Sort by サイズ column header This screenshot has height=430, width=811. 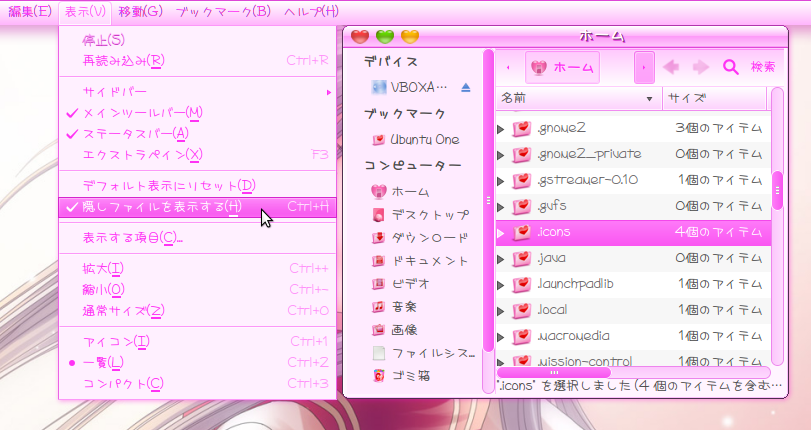point(714,98)
